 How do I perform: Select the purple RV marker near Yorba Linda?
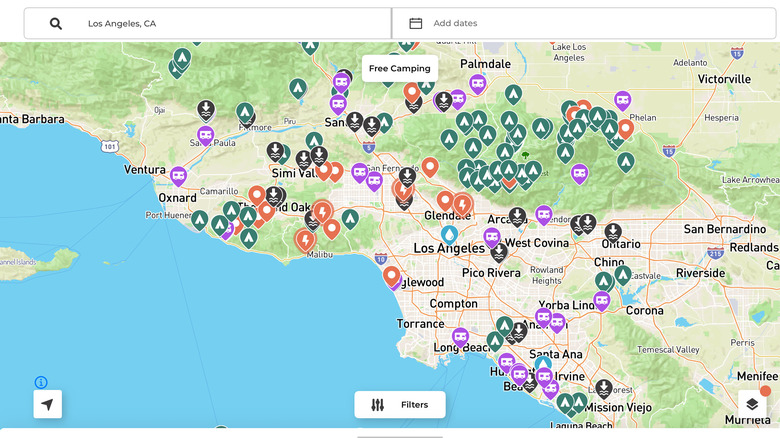pyautogui.click(x=602, y=300)
